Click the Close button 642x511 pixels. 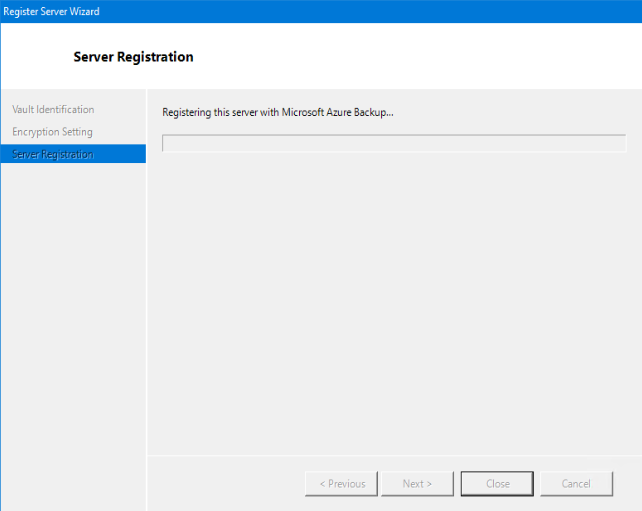pyautogui.click(x=498, y=484)
